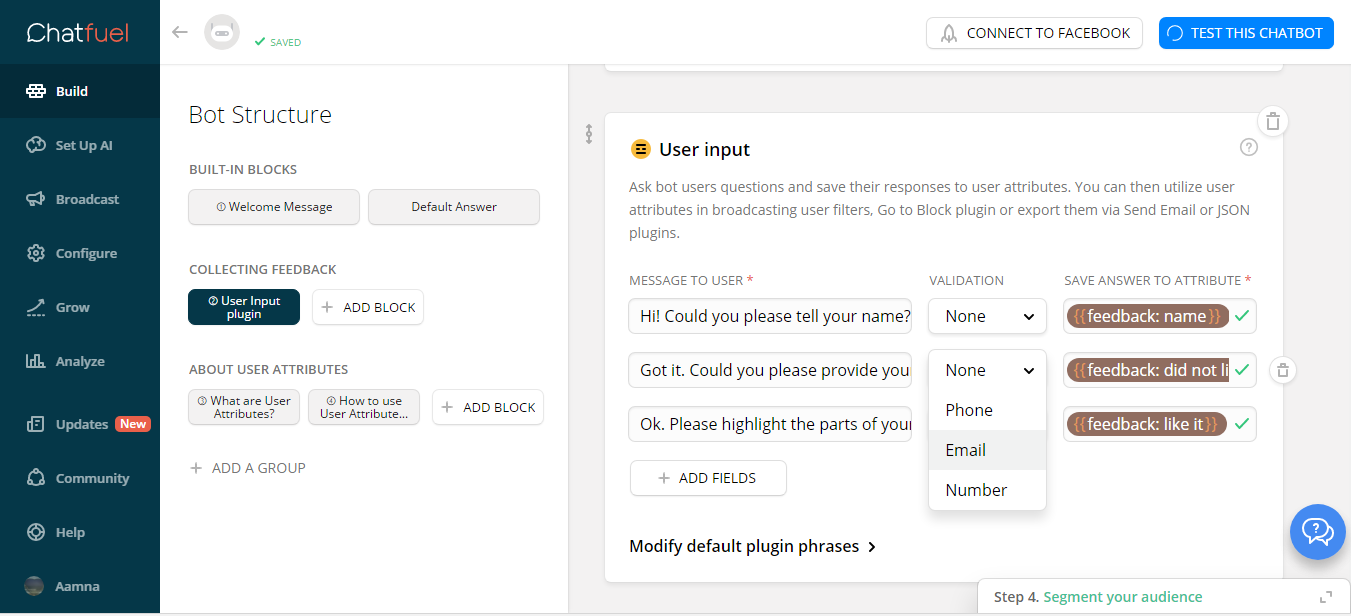The height and width of the screenshot is (616, 1351).
Task: Expand the Step 4 audience panel
Action: coord(1327,597)
